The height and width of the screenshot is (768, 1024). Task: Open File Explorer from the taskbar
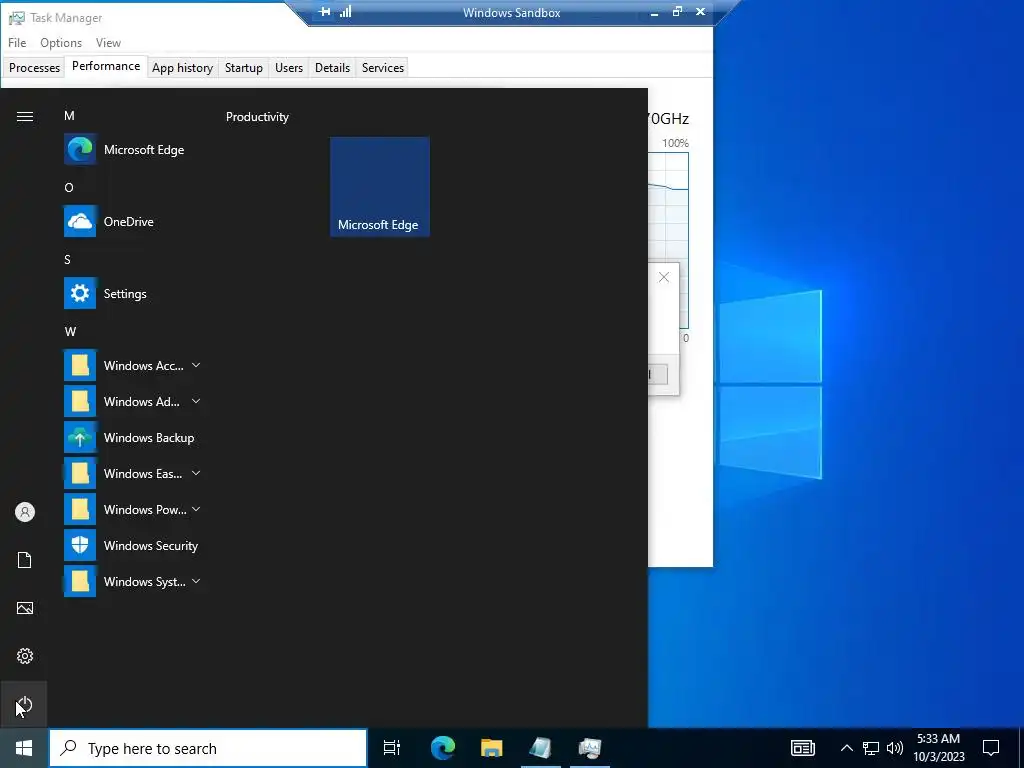492,748
